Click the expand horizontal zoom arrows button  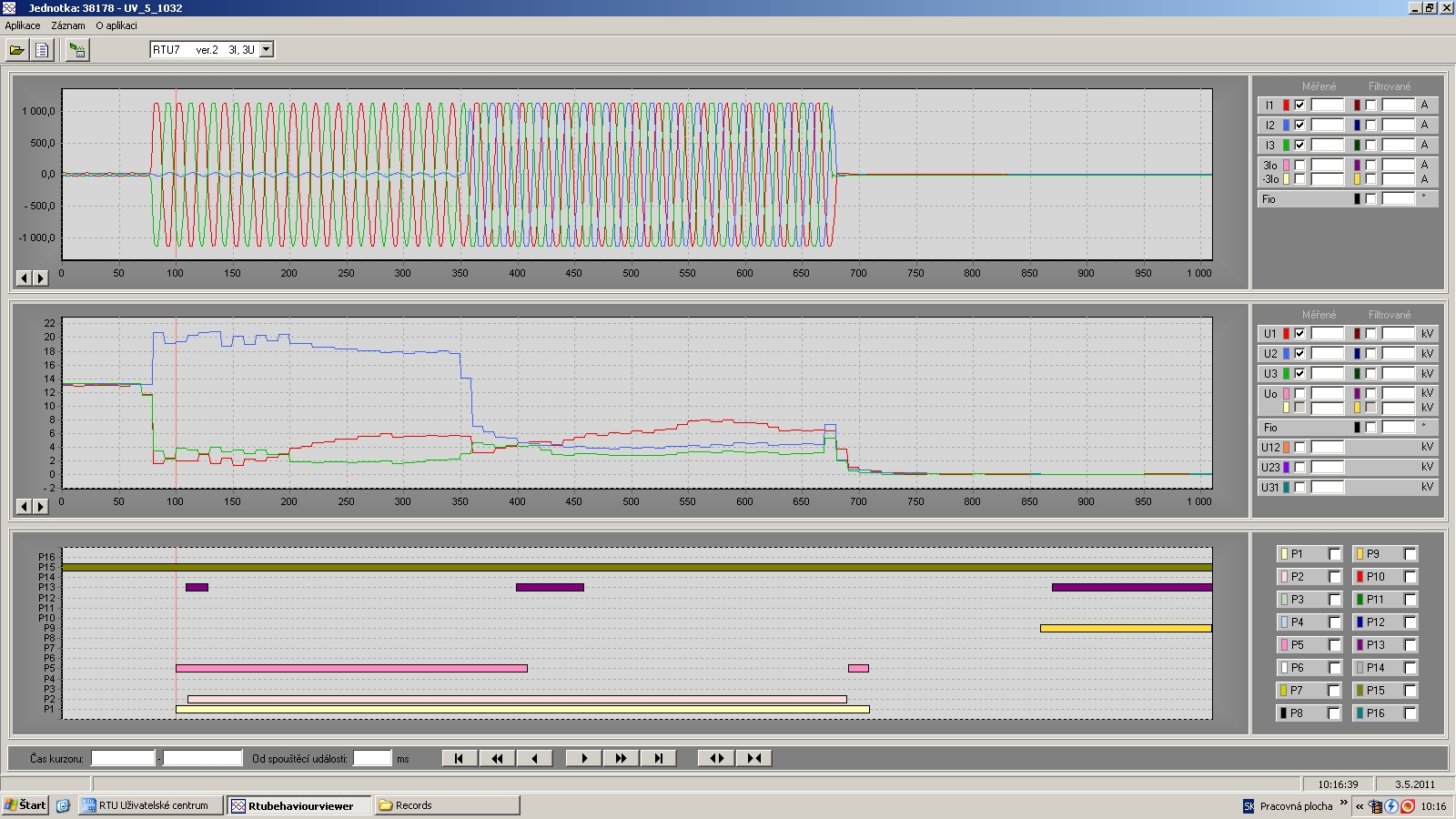716,758
